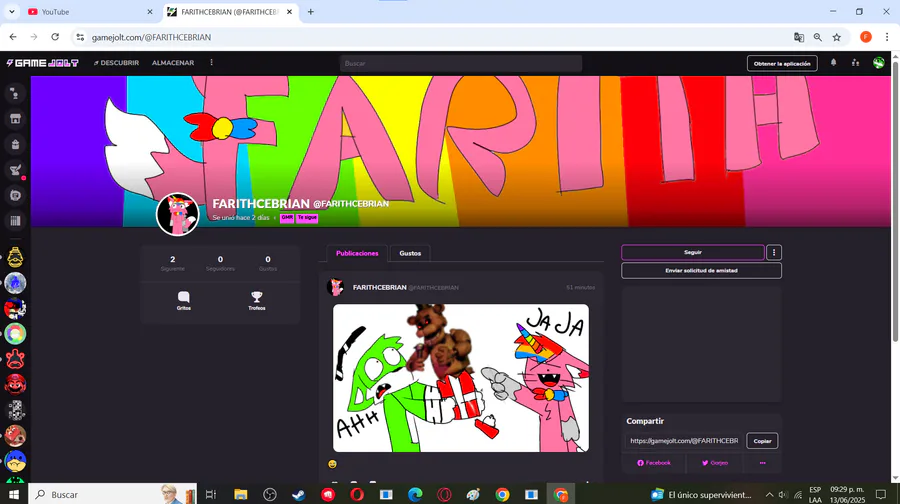Screen dimensions: 900x504
Task: Open the Chrome three-dot menu
Action: 887,37
